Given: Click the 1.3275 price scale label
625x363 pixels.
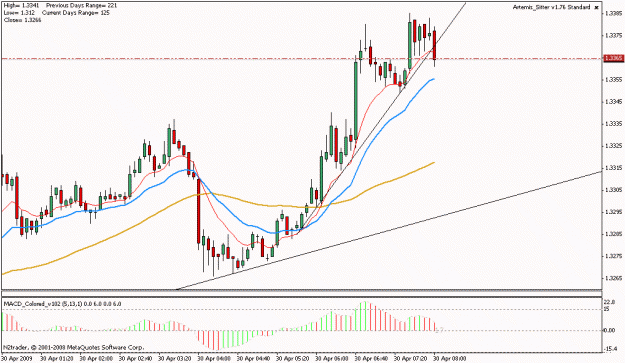Looking at the screenshot, I should 613,256.
